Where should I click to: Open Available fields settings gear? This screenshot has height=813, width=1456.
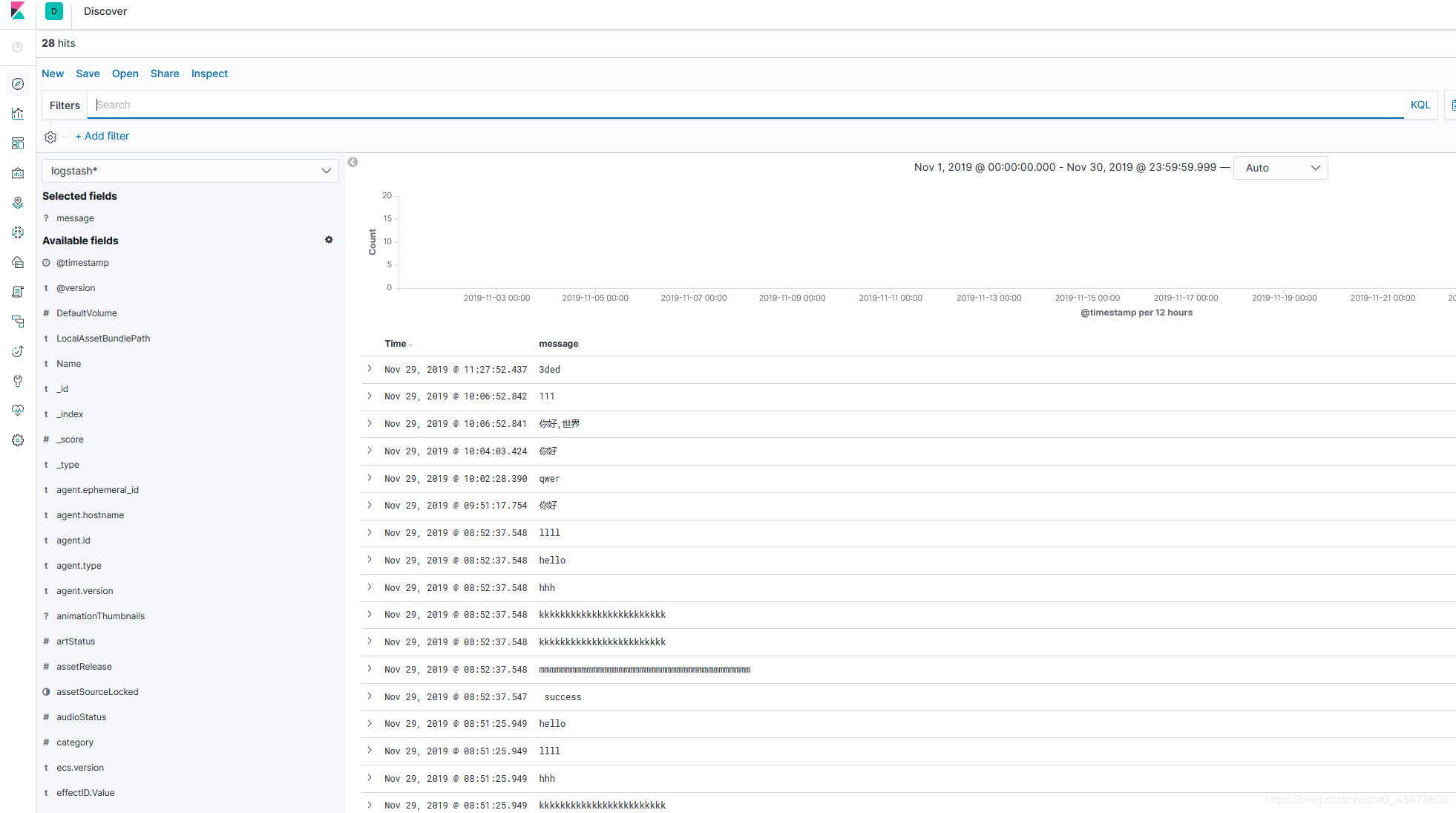(x=329, y=240)
